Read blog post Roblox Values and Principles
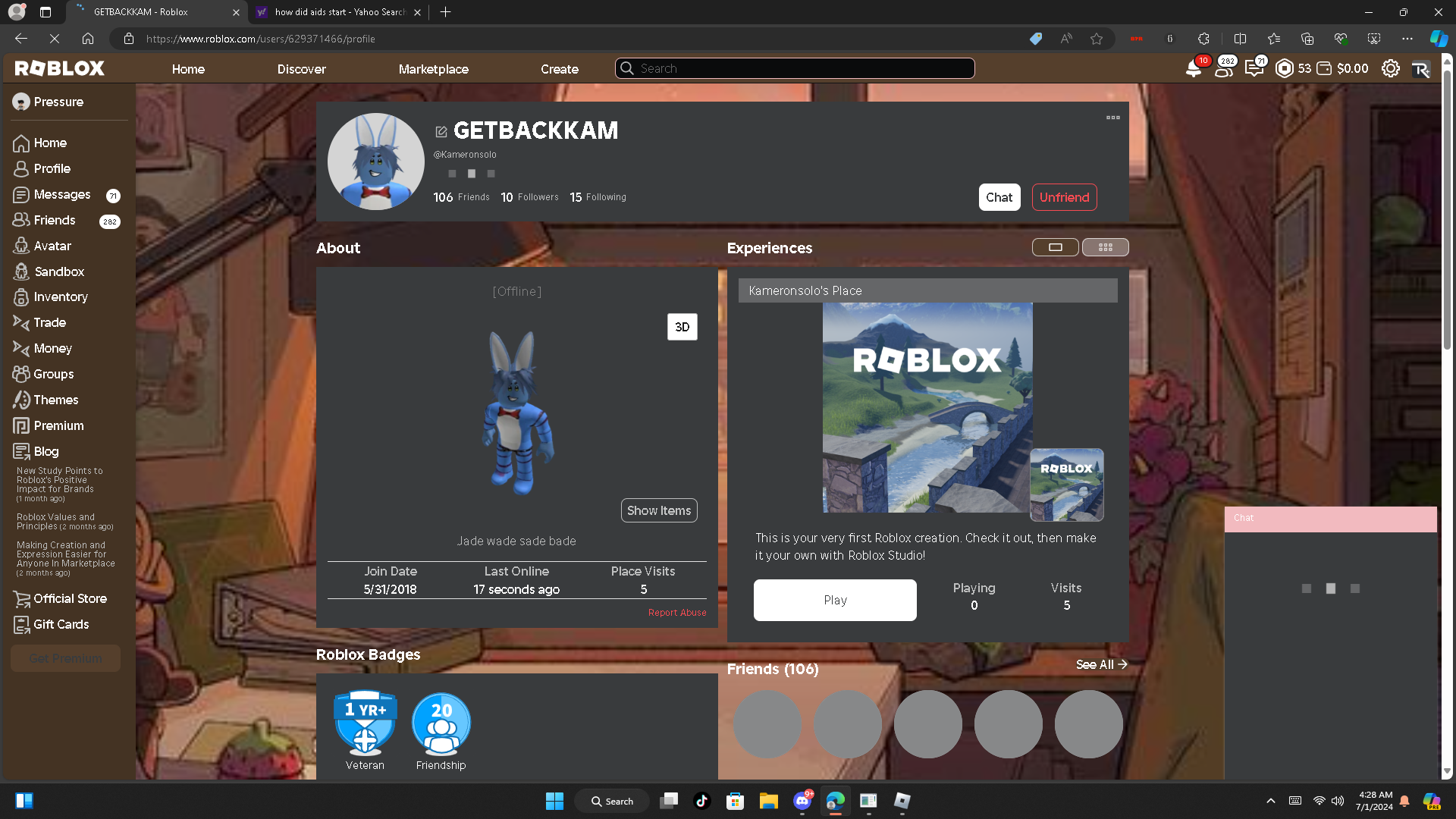This screenshot has height=819, width=1456. (x=65, y=522)
